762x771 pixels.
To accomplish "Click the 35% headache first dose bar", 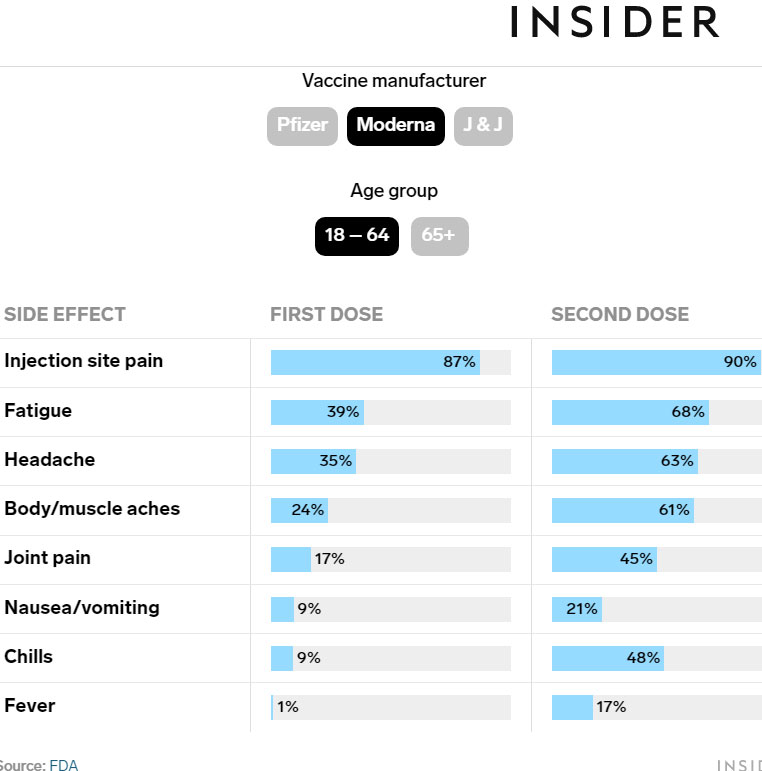I will click(x=313, y=461).
